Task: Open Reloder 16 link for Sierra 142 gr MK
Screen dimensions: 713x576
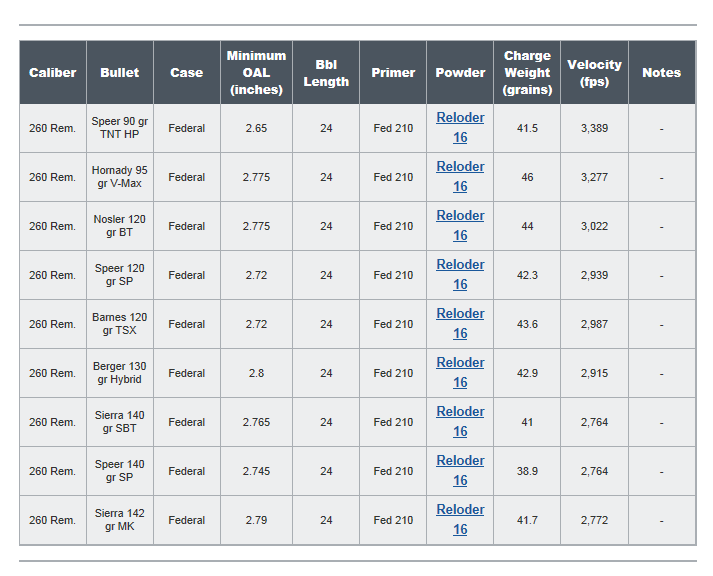Action: click(460, 520)
